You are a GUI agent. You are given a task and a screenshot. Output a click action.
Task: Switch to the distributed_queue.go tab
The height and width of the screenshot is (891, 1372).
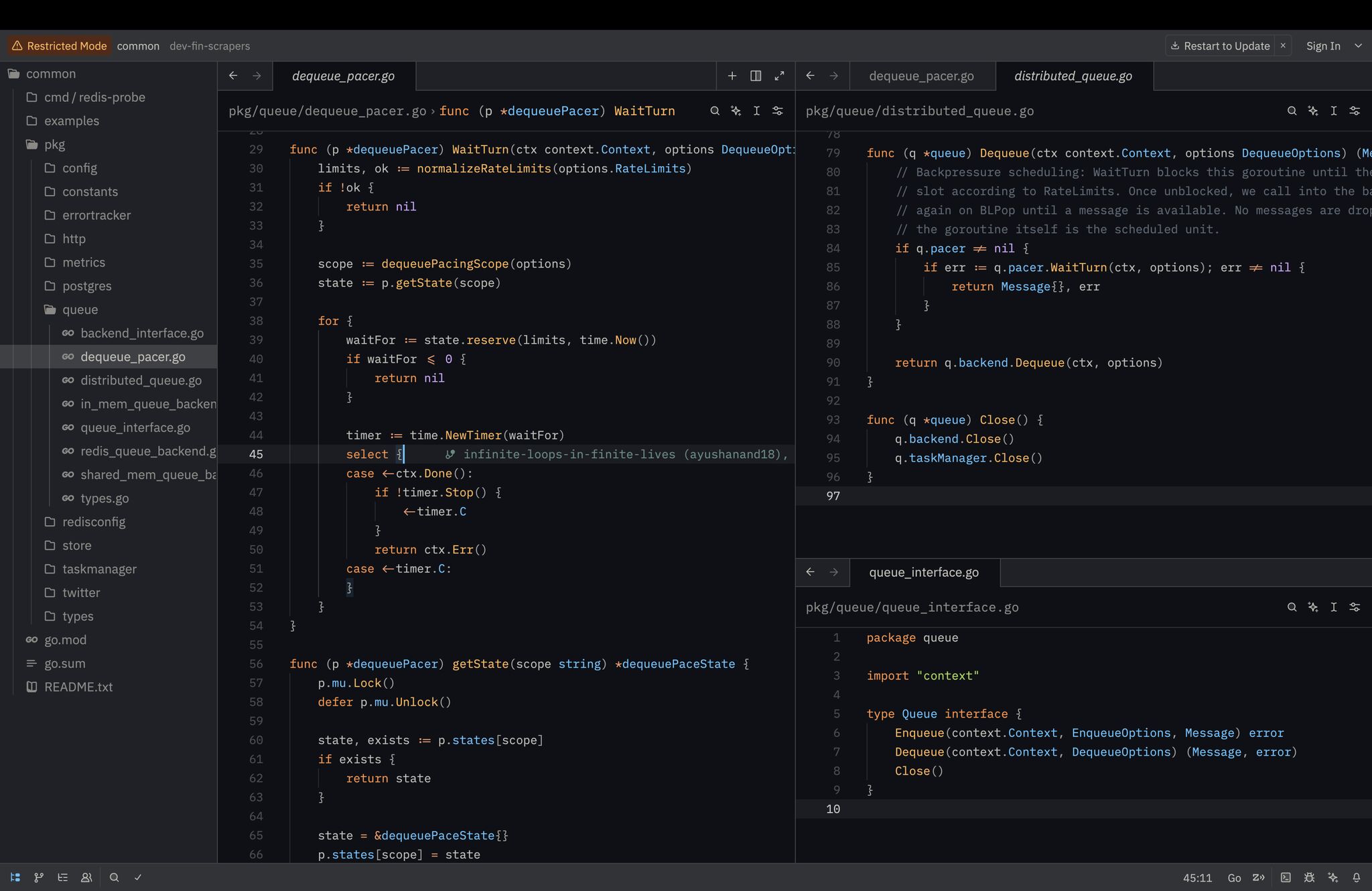pos(1073,76)
